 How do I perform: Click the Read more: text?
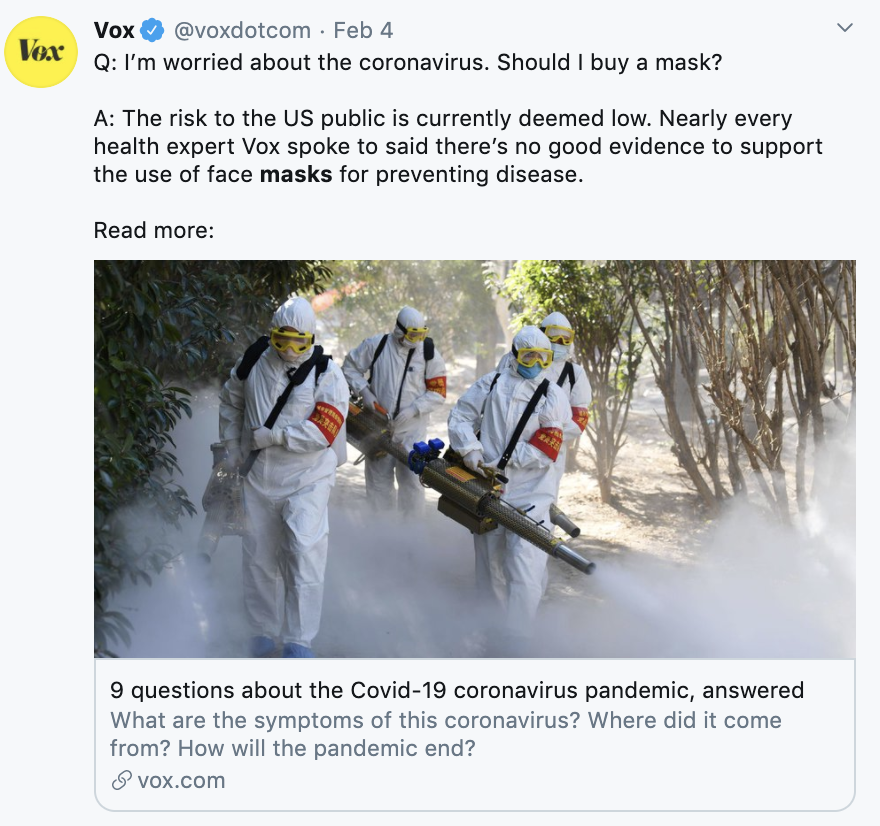(154, 230)
